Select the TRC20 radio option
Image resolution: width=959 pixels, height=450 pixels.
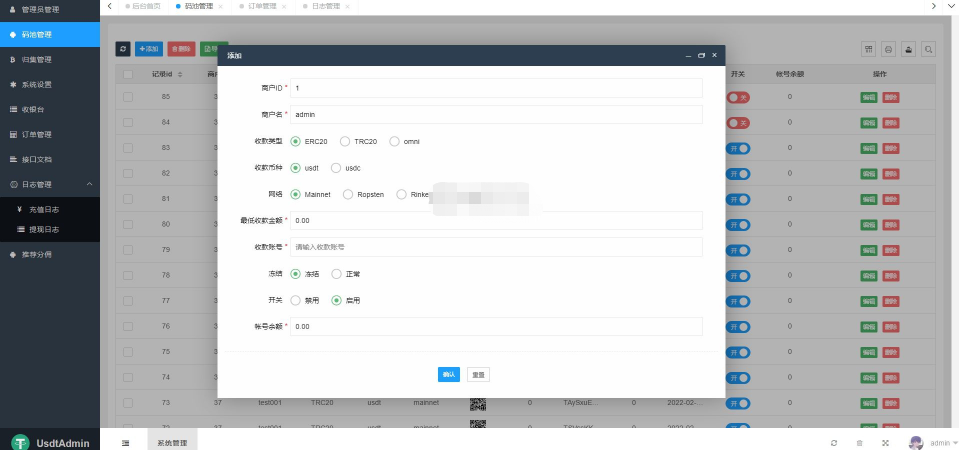[346, 142]
